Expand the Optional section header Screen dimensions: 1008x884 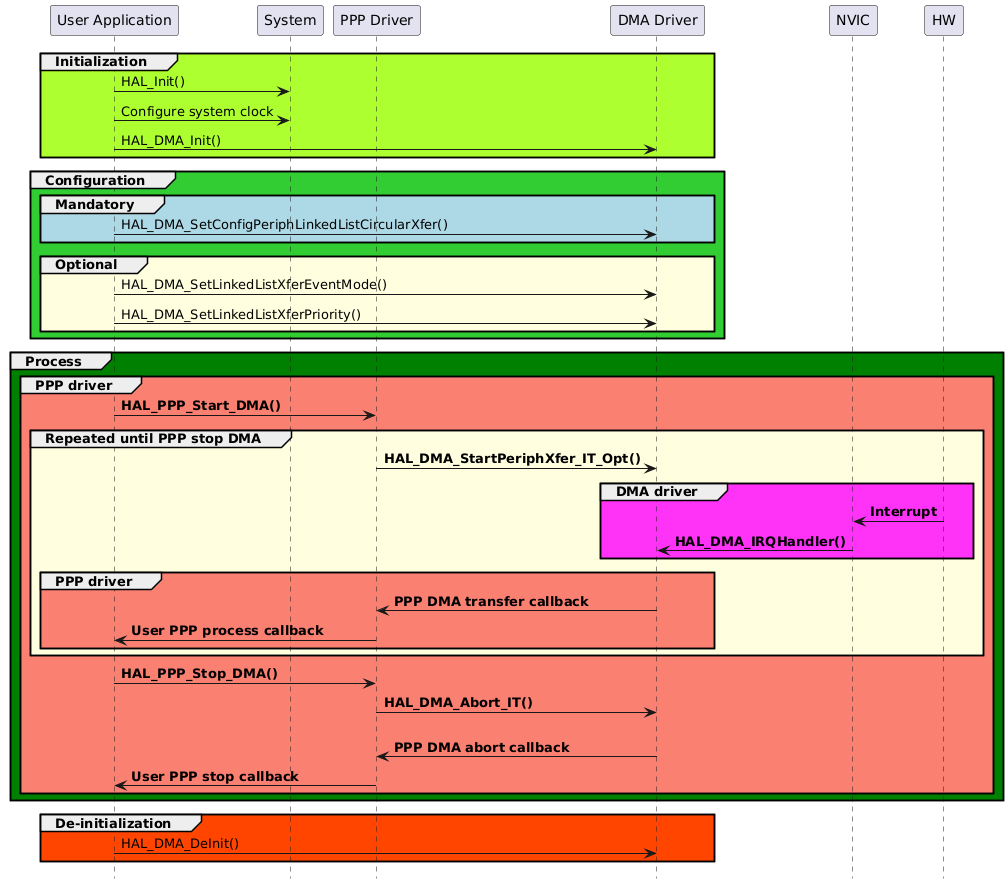85,265
